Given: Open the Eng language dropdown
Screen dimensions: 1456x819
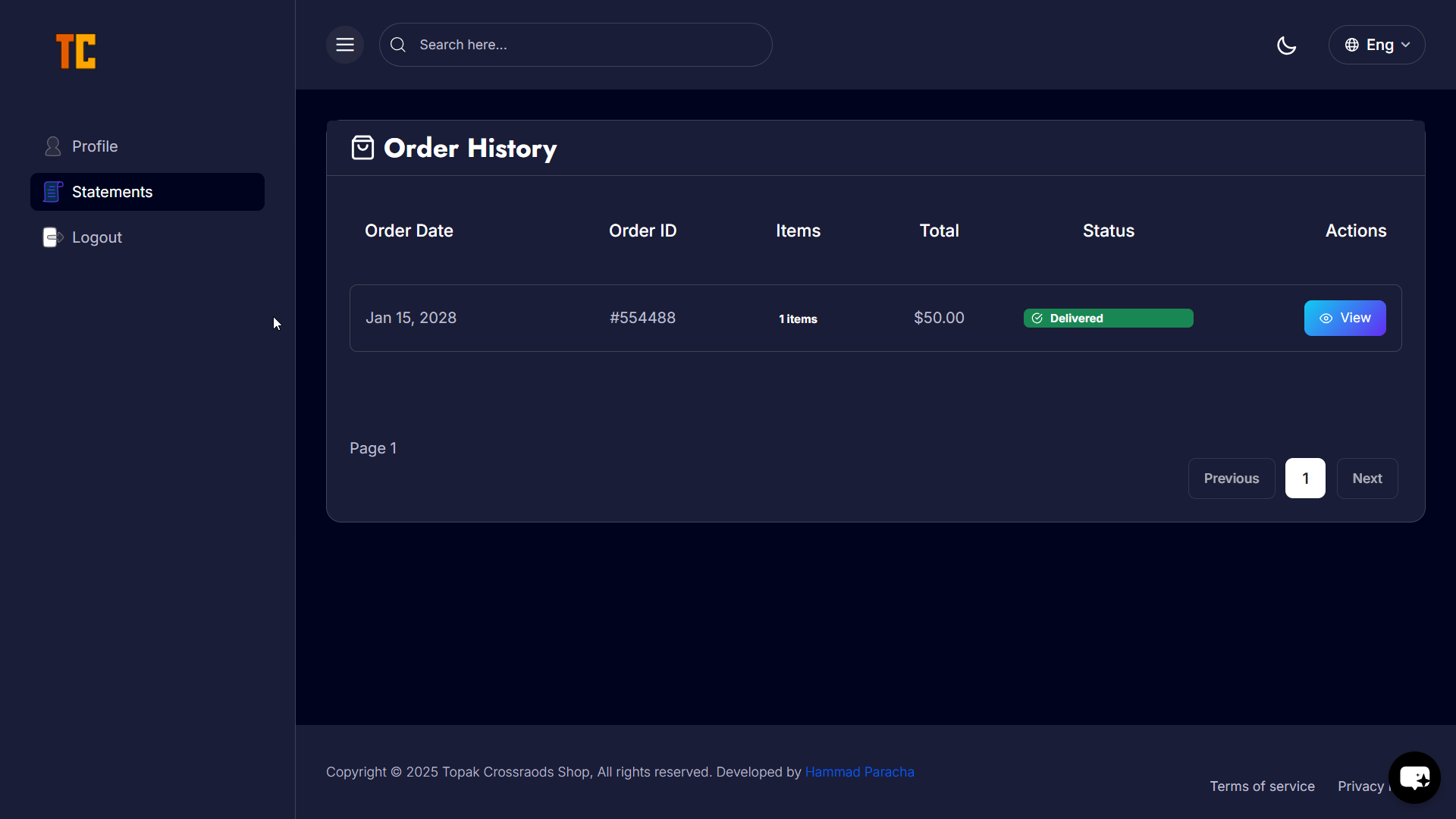Looking at the screenshot, I should coord(1376,45).
